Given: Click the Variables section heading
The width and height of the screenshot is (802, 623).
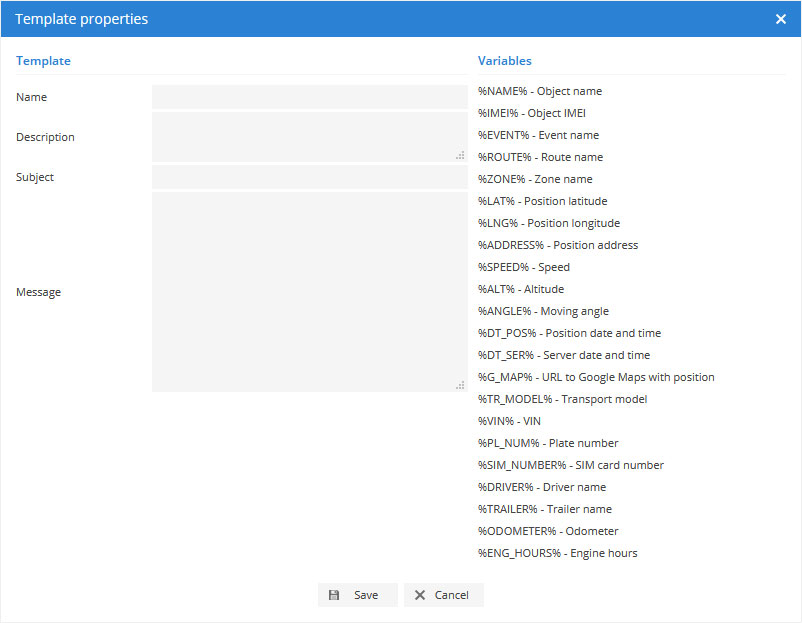Looking at the screenshot, I should 504,61.
